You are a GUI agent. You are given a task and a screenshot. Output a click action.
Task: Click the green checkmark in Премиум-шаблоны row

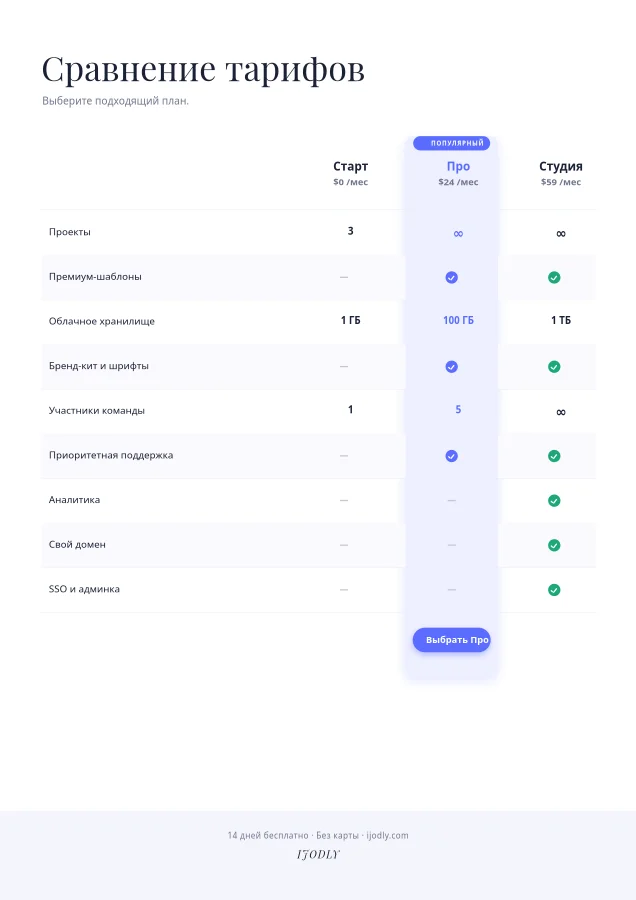pyautogui.click(x=554, y=277)
